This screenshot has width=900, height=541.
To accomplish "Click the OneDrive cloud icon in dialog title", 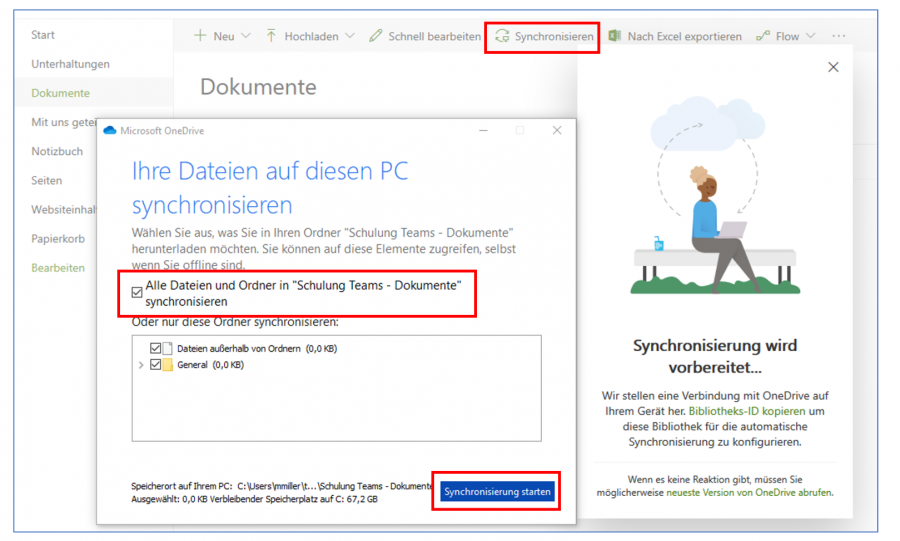I will [110, 130].
